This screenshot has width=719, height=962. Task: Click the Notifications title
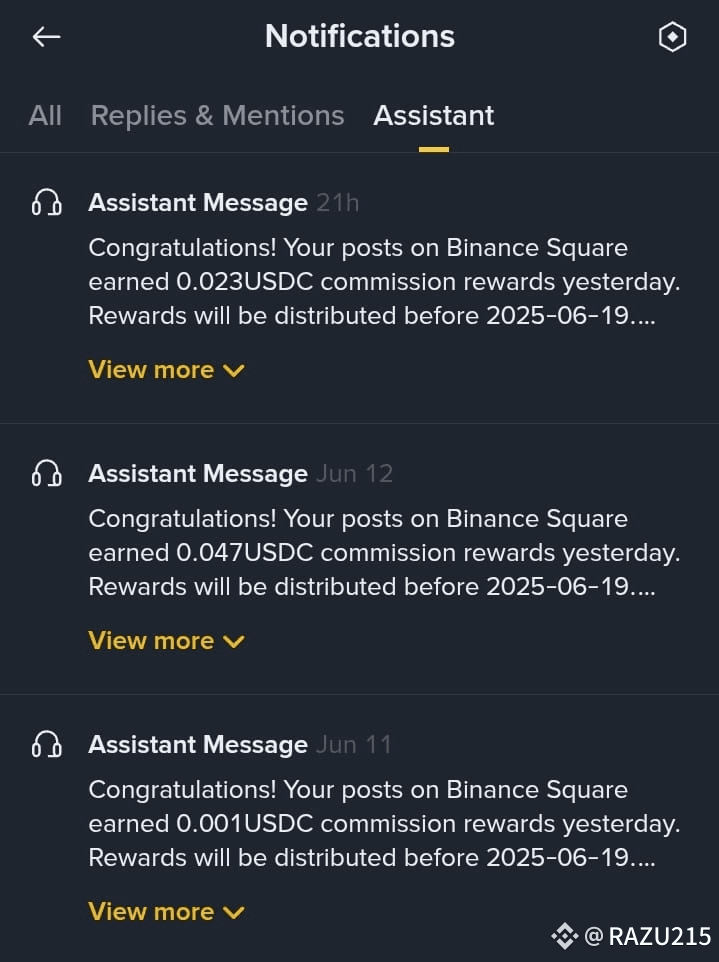click(x=359, y=37)
